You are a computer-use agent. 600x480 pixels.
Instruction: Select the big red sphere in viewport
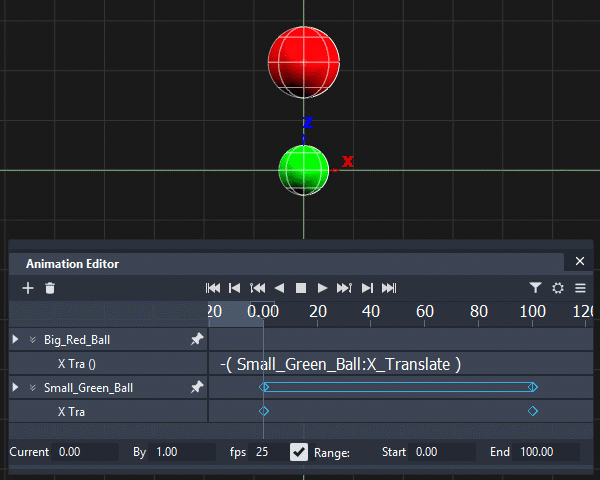(304, 62)
